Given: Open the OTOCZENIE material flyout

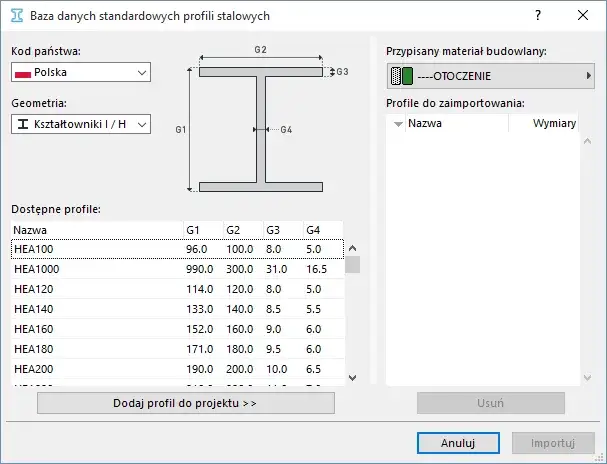Looking at the screenshot, I should click(588, 76).
